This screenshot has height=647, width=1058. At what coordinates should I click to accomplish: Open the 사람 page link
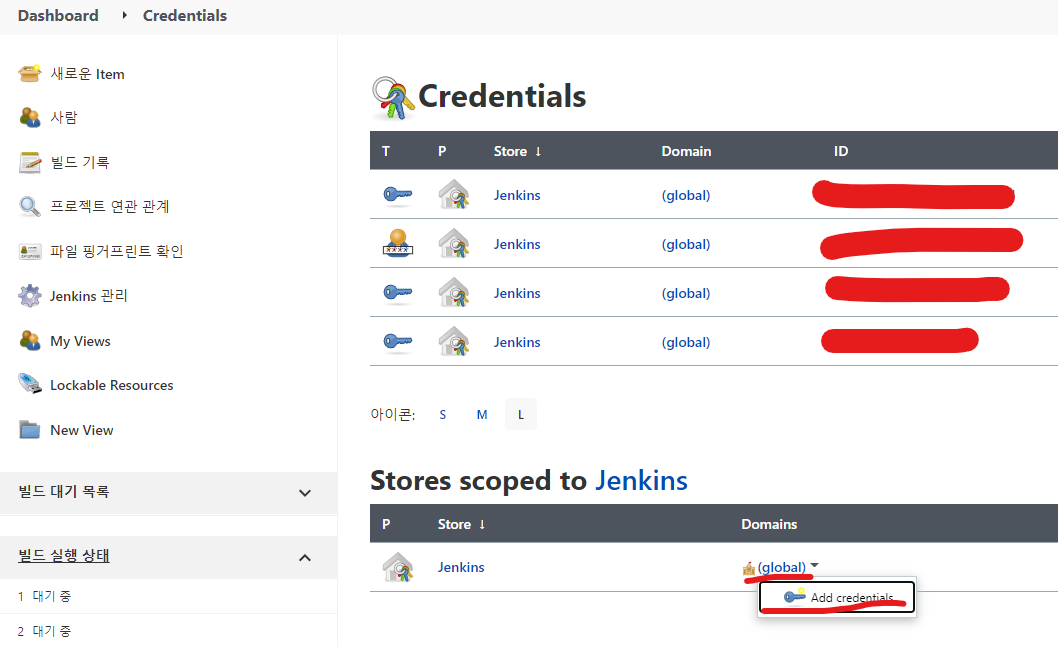[x=64, y=117]
